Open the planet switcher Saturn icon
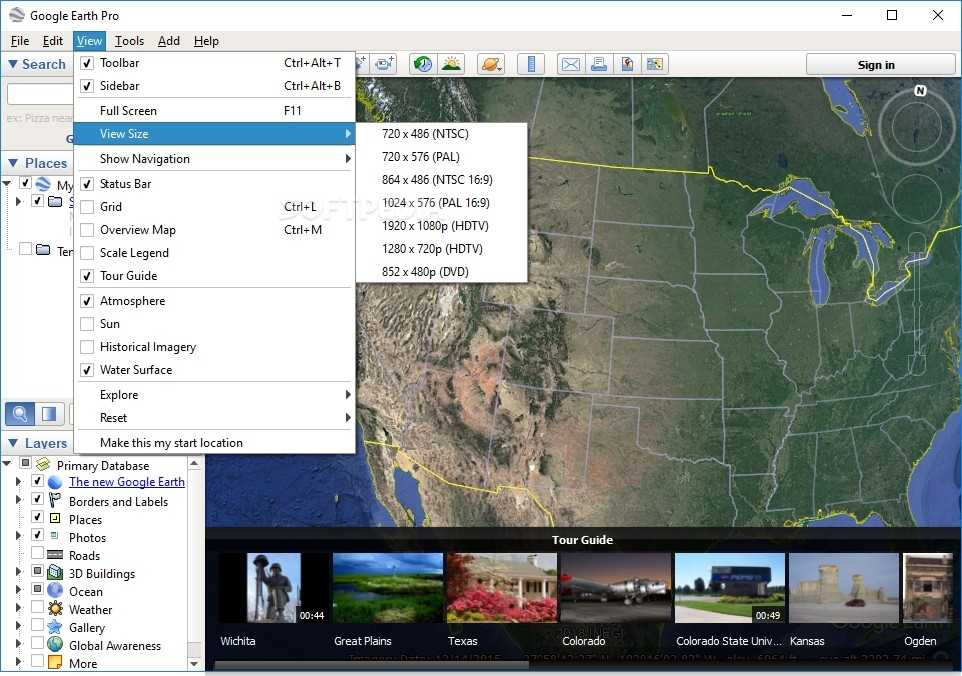This screenshot has width=962, height=676. 491,64
